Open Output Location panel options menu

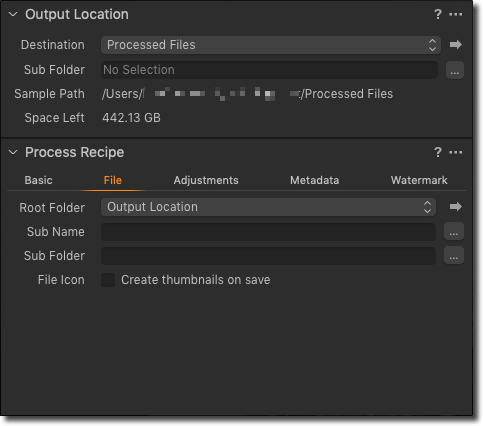455,14
